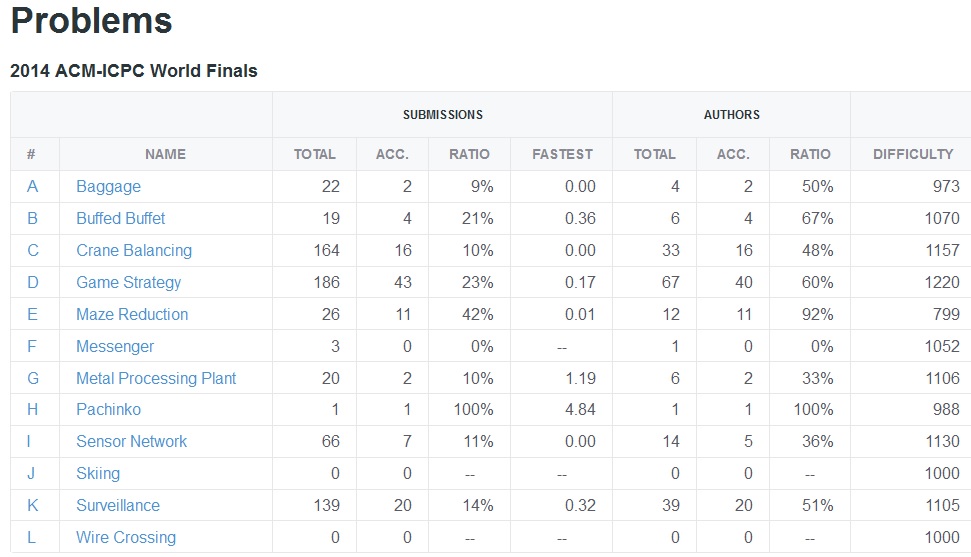Click the submissions ACC. column header
The height and width of the screenshot is (557, 971).
(392, 154)
